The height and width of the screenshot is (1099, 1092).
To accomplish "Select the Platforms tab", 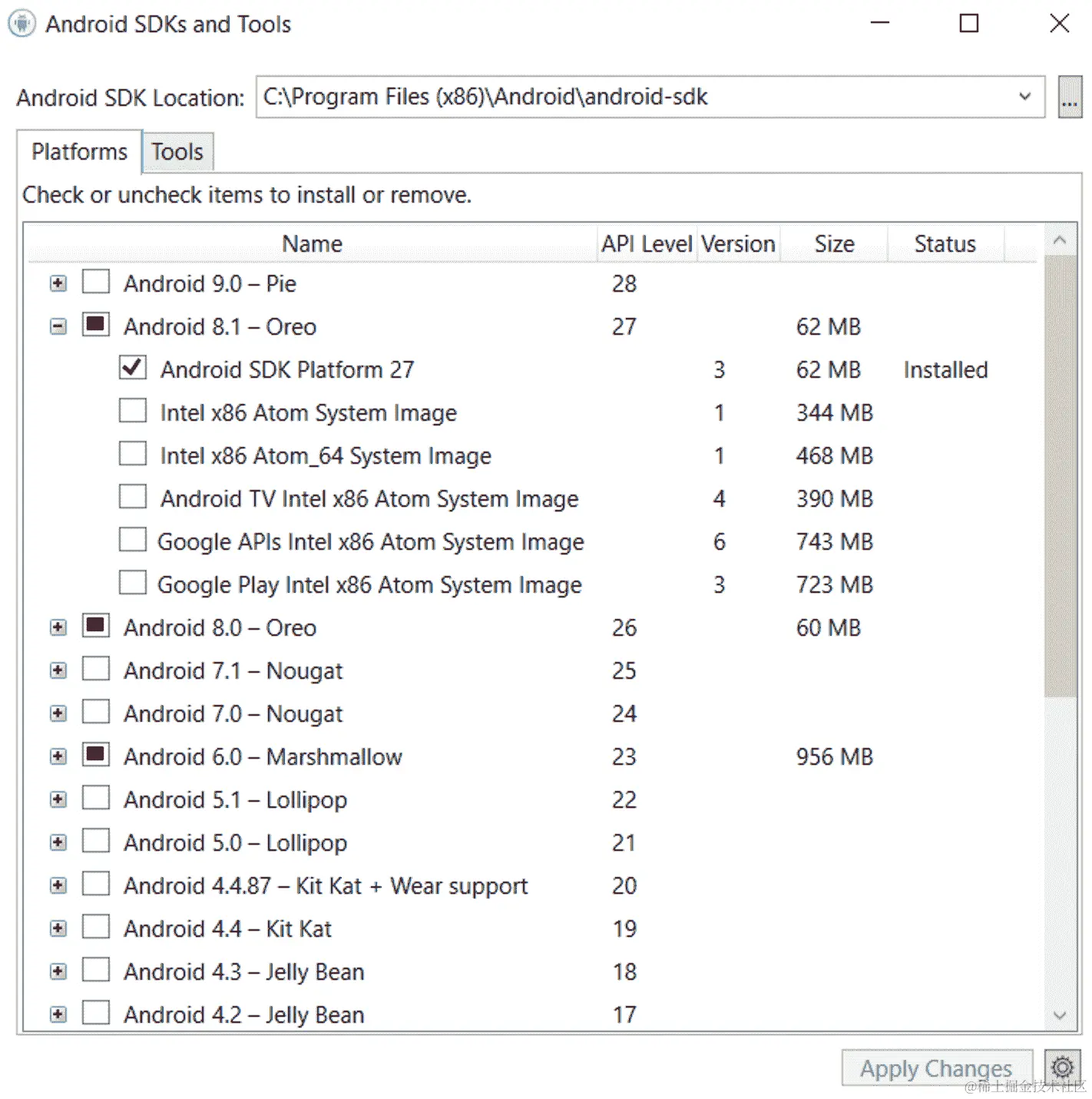I will click(x=79, y=152).
